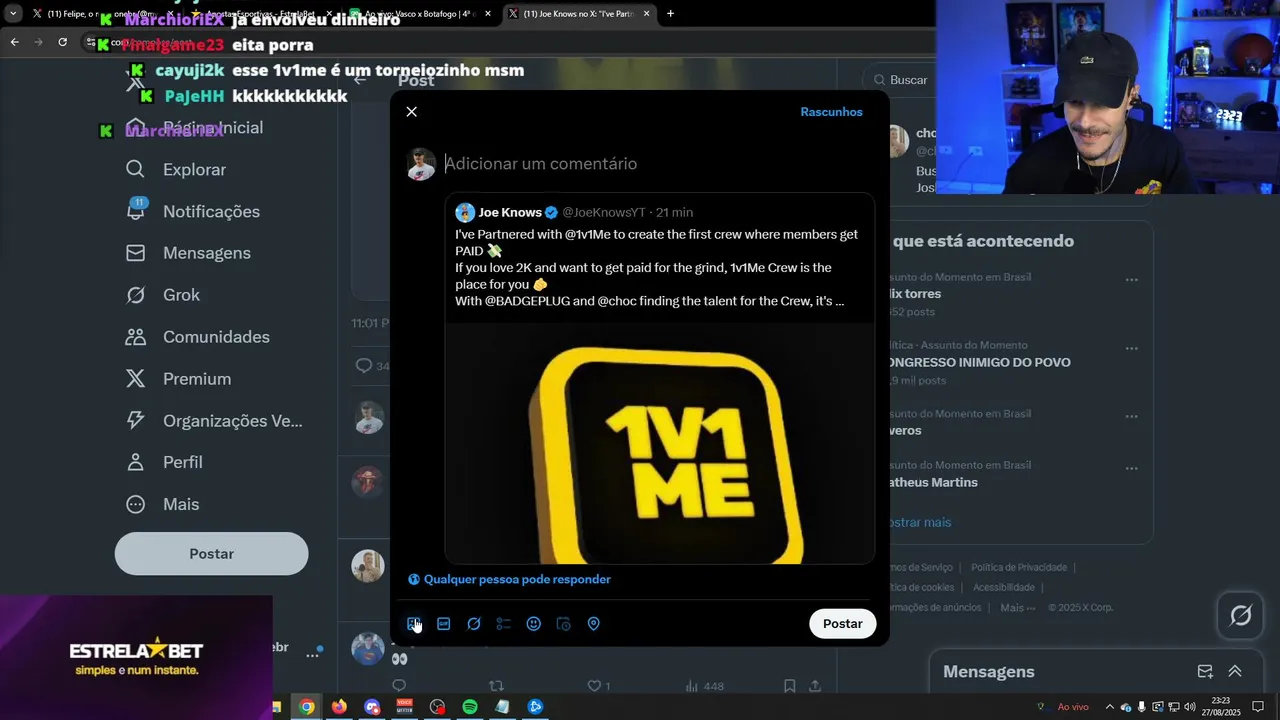This screenshot has height=720, width=1280.
Task: Repost the post below the composer
Action: coord(496,686)
